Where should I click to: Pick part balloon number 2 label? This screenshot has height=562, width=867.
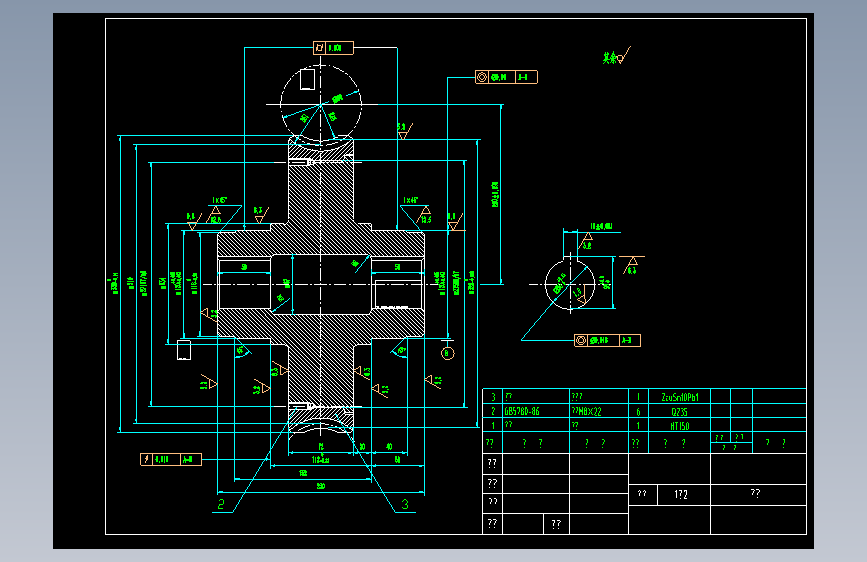pos(221,504)
